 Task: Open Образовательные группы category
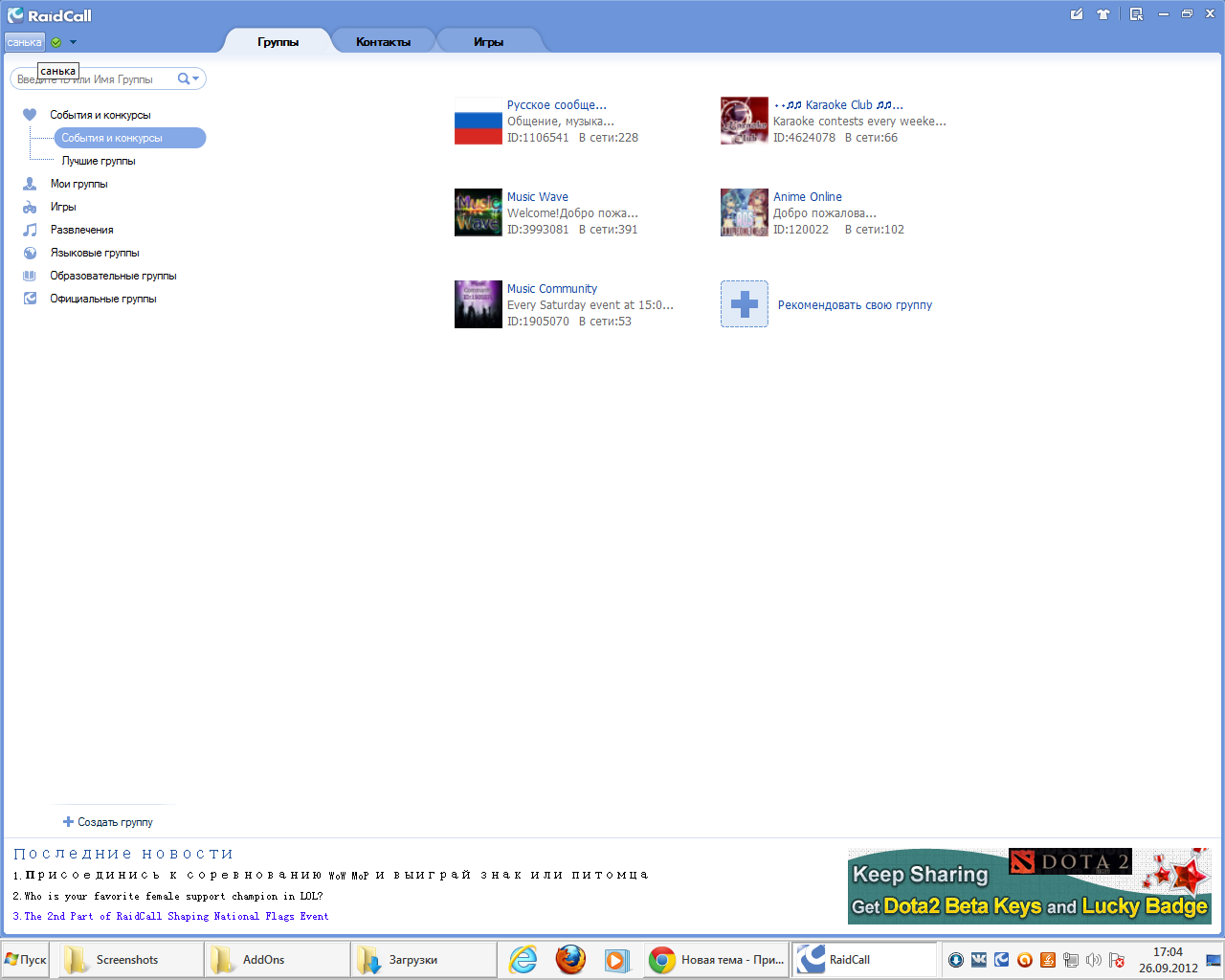pyautogui.click(x=113, y=276)
